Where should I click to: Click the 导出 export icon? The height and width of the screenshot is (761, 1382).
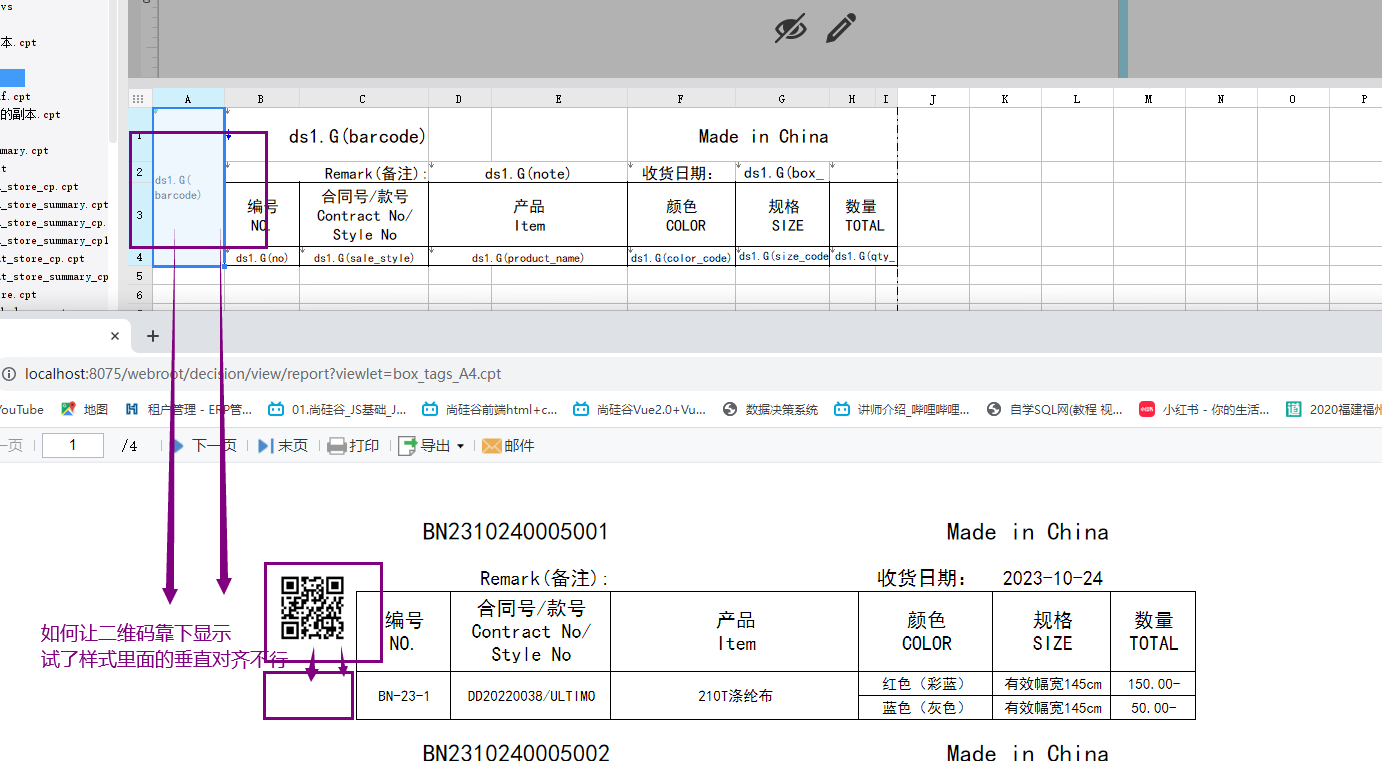click(x=407, y=446)
